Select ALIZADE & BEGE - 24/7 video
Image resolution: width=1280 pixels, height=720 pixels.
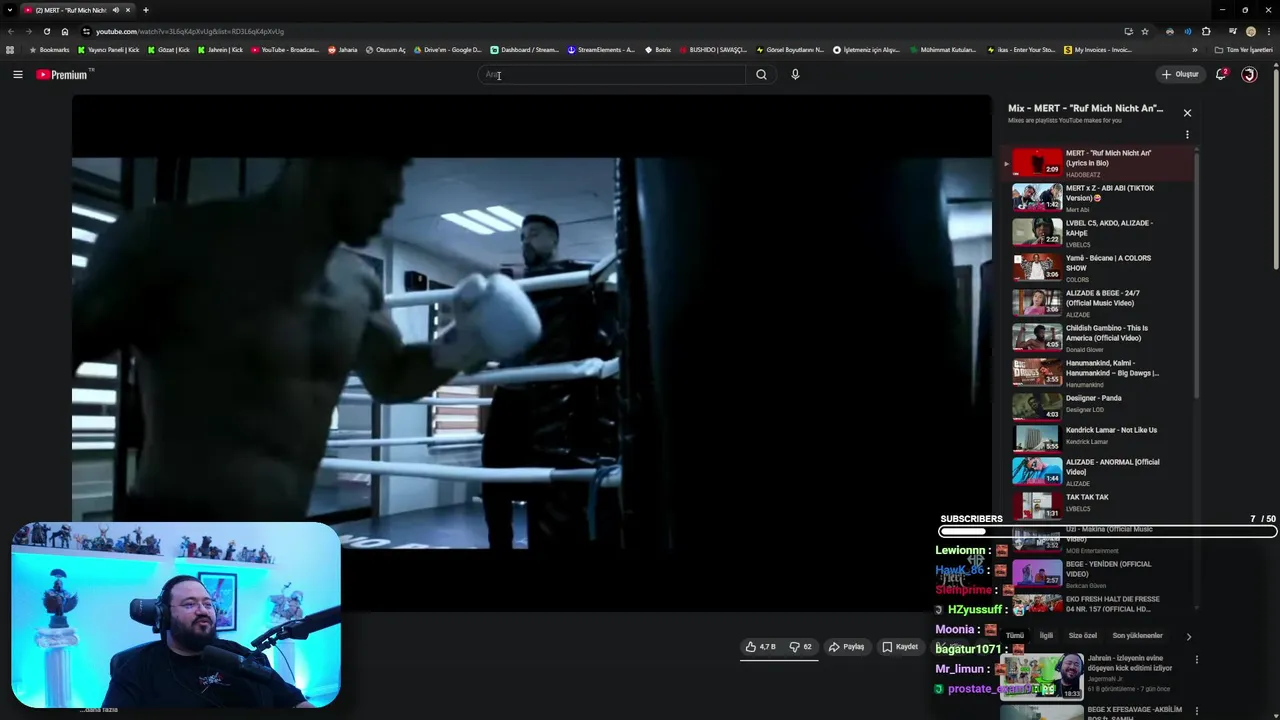pos(1098,302)
